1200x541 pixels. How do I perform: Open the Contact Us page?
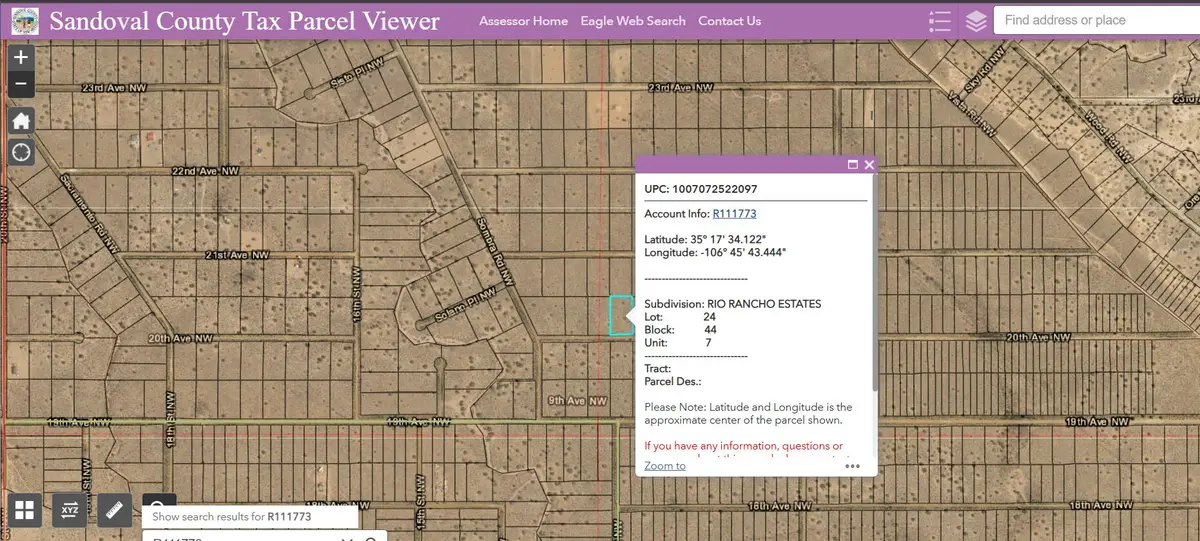tap(729, 21)
